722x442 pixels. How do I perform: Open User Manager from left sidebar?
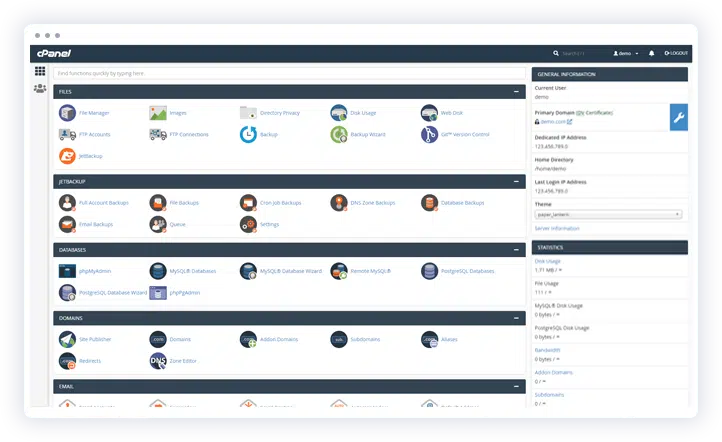[40, 88]
